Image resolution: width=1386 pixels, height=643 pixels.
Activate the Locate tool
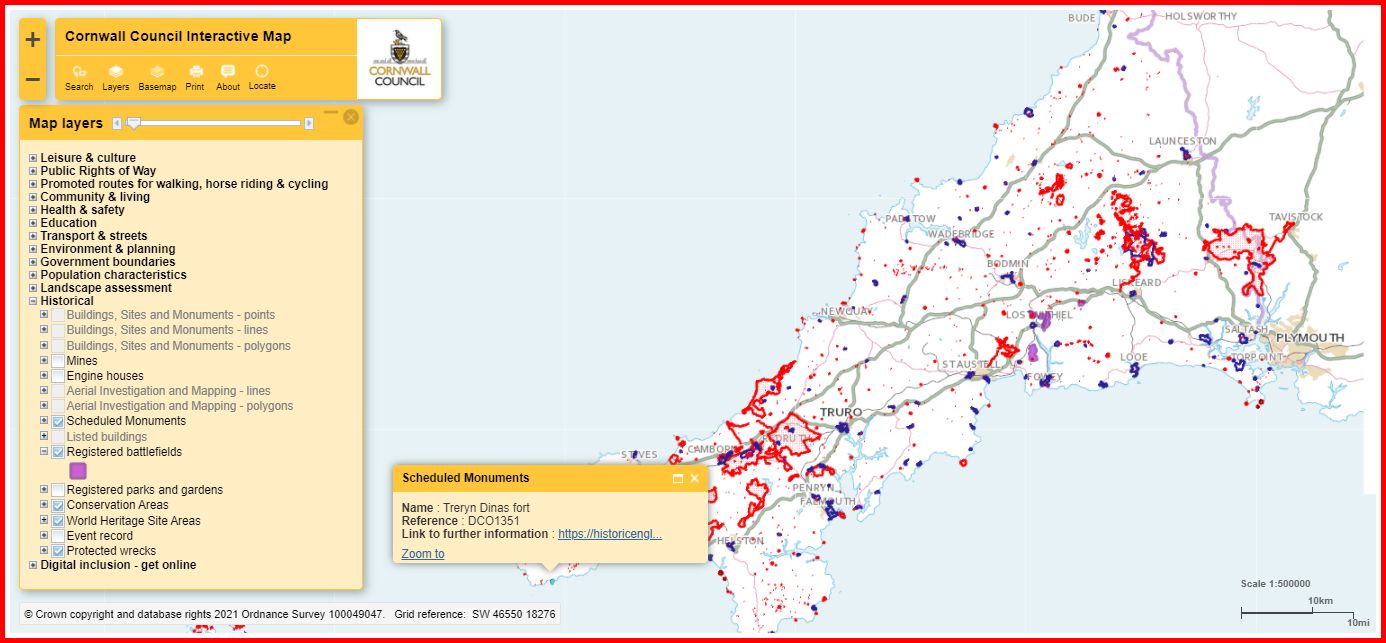coord(262,73)
